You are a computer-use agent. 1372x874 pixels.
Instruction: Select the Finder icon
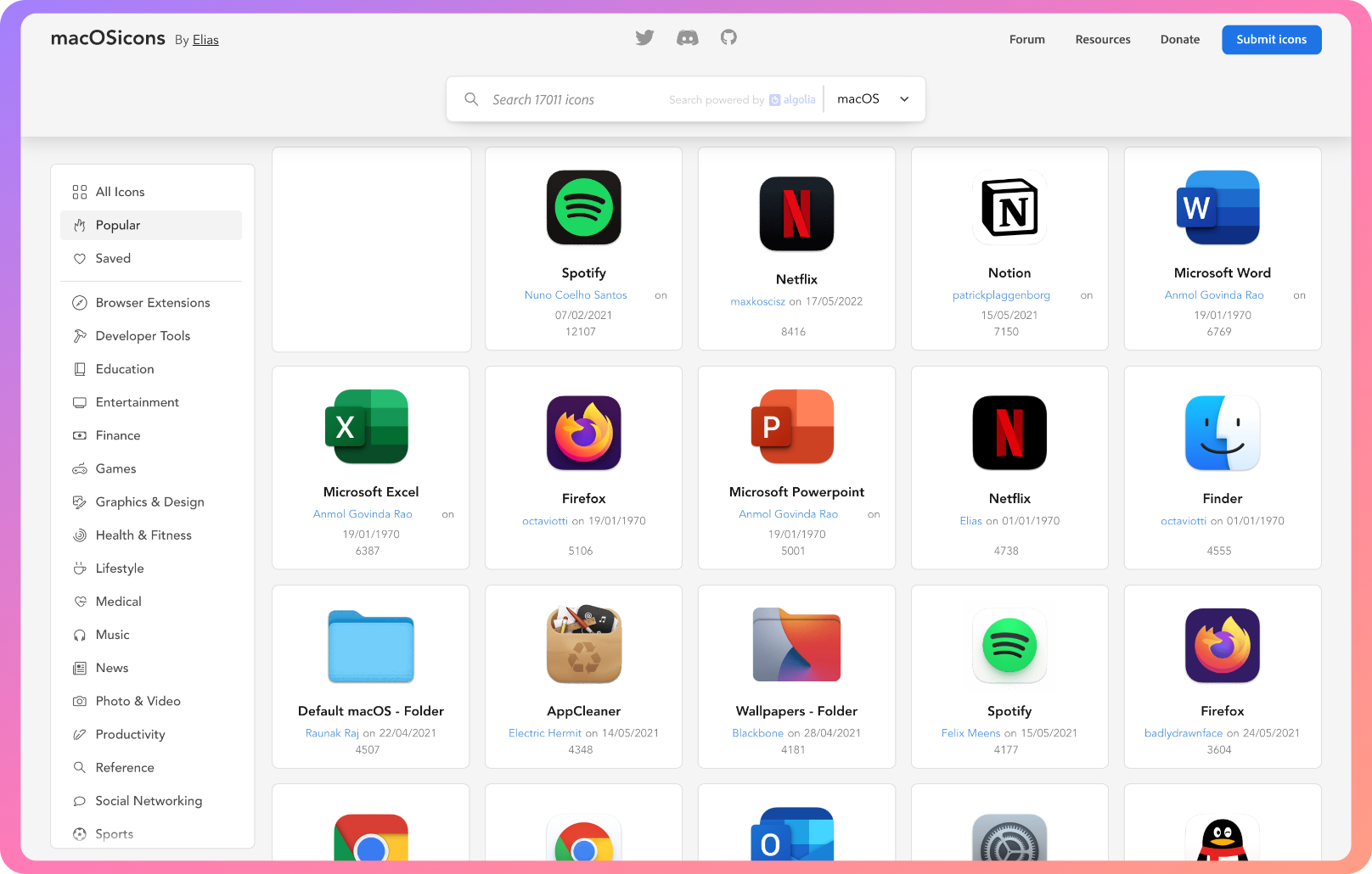[1223, 433]
